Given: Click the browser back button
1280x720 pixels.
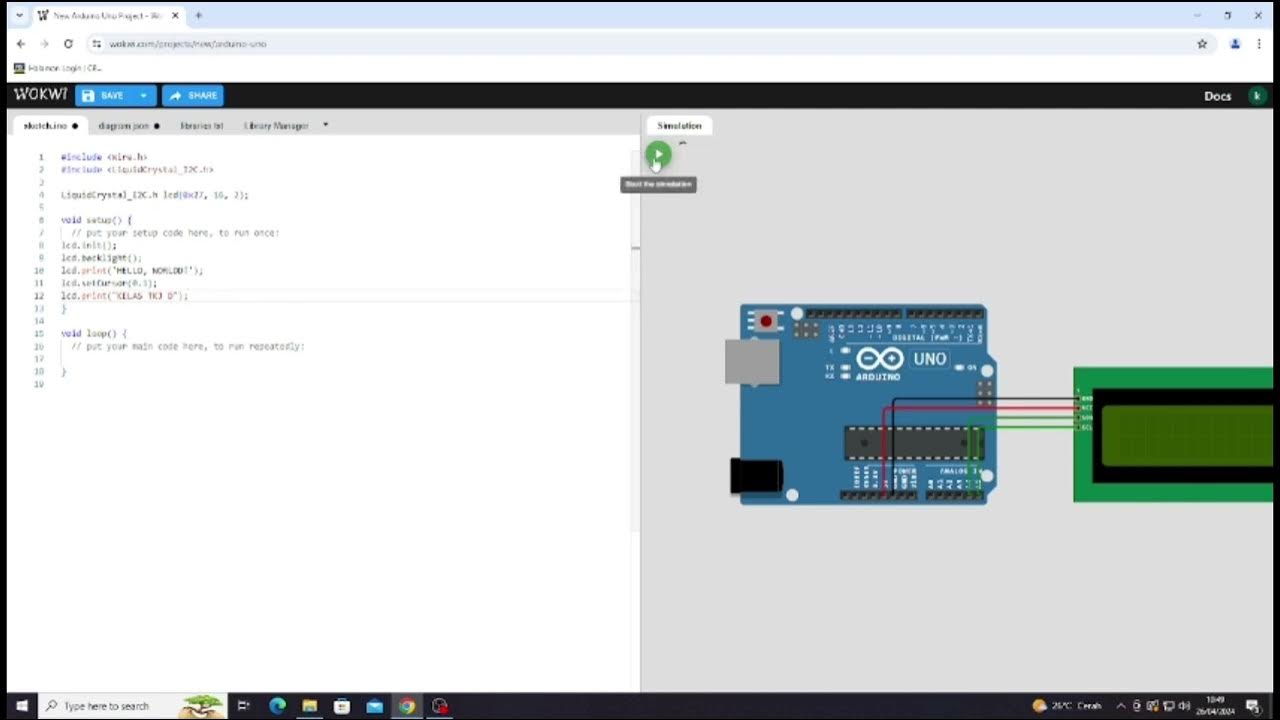Looking at the screenshot, I should click(x=21, y=44).
